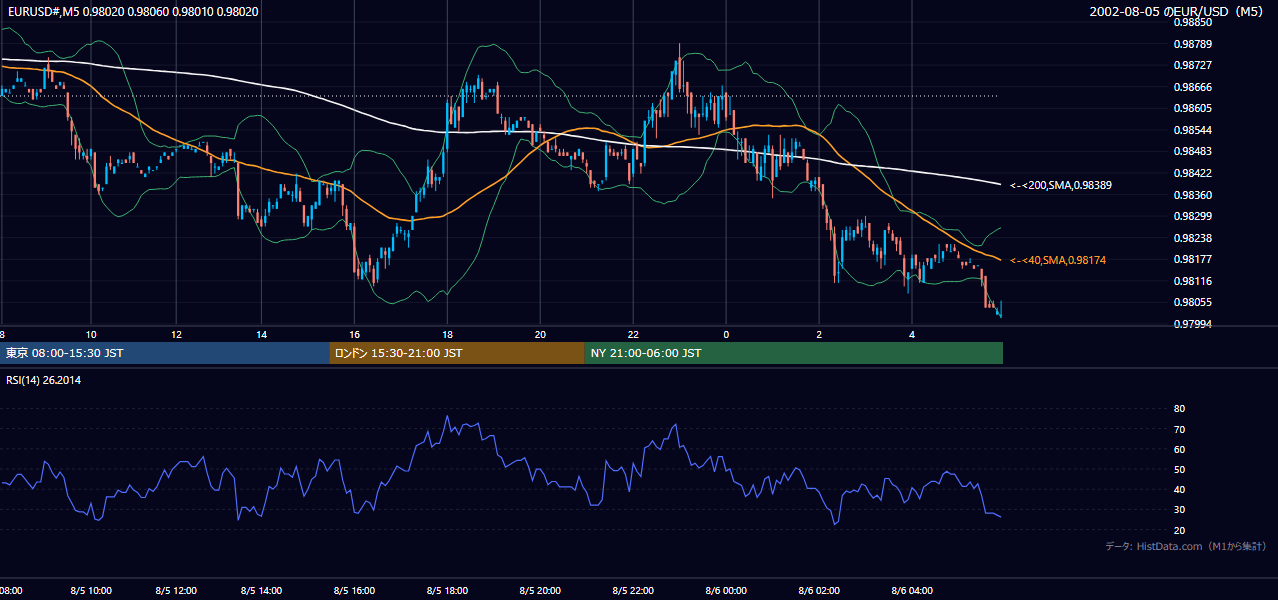Click the RSI 50 level label

tap(1179, 469)
